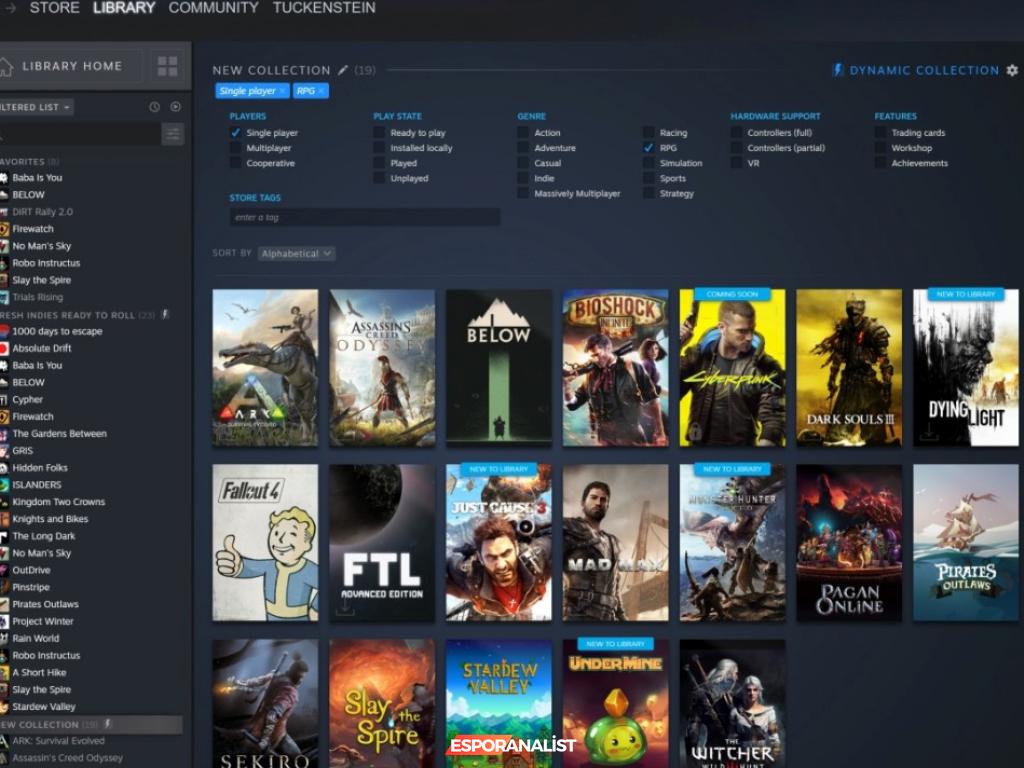Open Absolute Drift in sidebar
This screenshot has width=1024, height=768.
click(x=42, y=348)
